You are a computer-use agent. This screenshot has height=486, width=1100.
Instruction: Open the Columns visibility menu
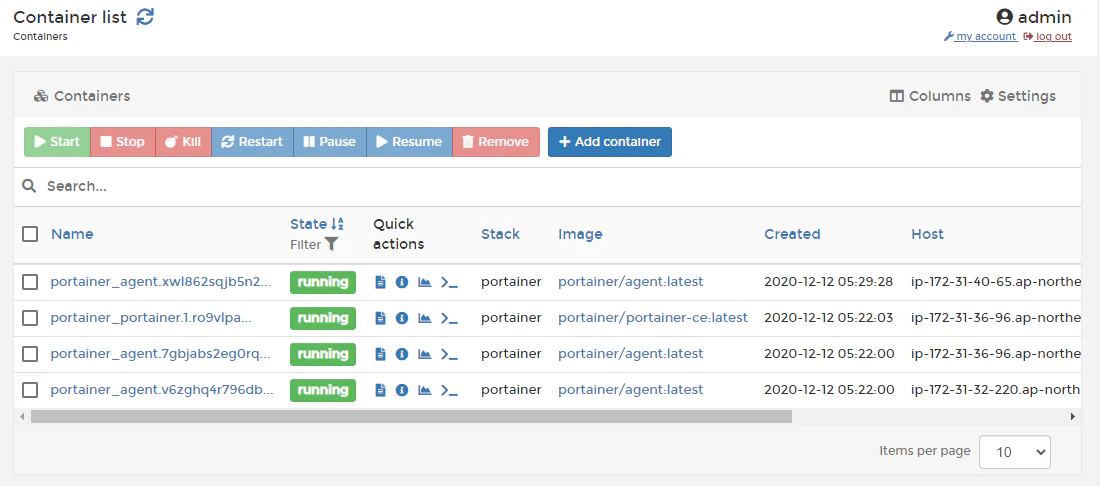pos(930,96)
